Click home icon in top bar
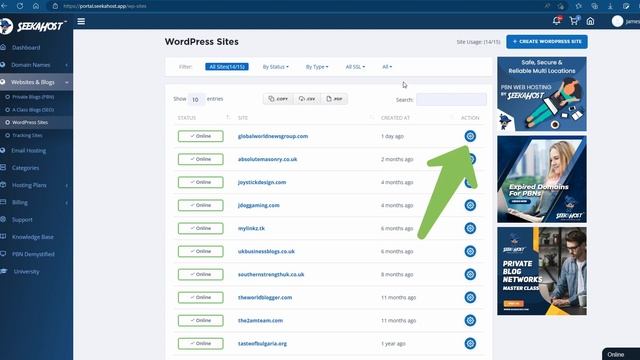The height and width of the screenshot is (360, 640). coord(590,21)
